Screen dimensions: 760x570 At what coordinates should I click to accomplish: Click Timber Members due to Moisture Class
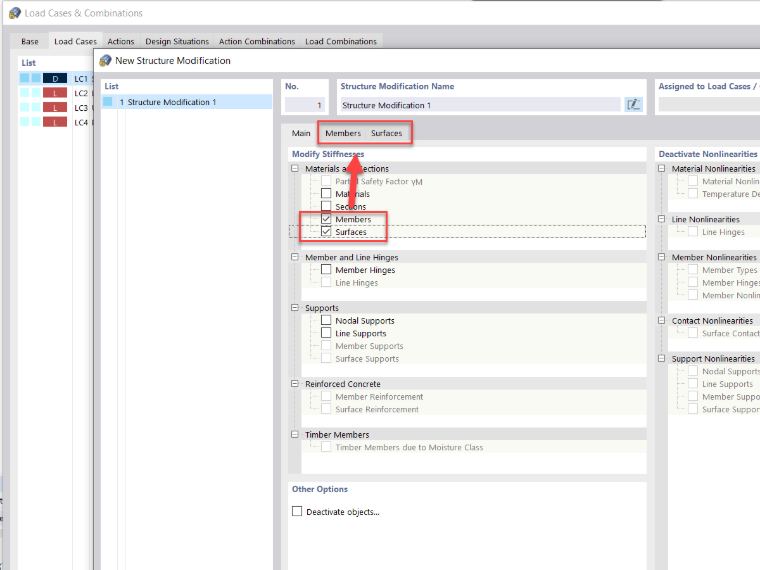click(409, 447)
